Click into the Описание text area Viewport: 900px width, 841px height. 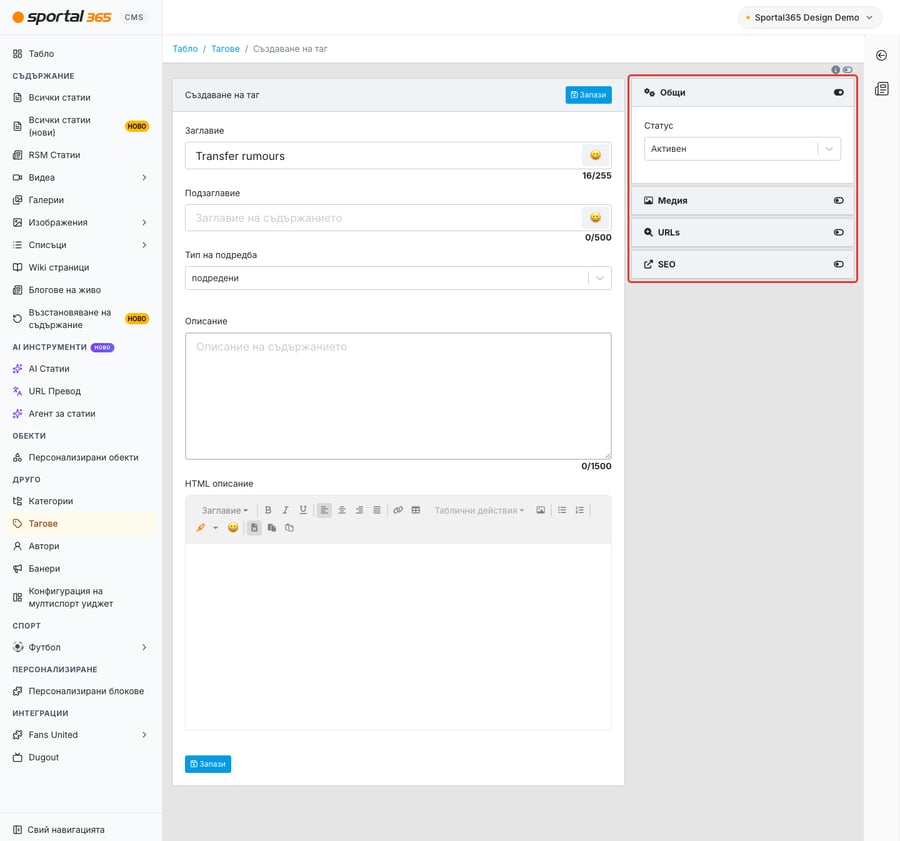[398, 396]
